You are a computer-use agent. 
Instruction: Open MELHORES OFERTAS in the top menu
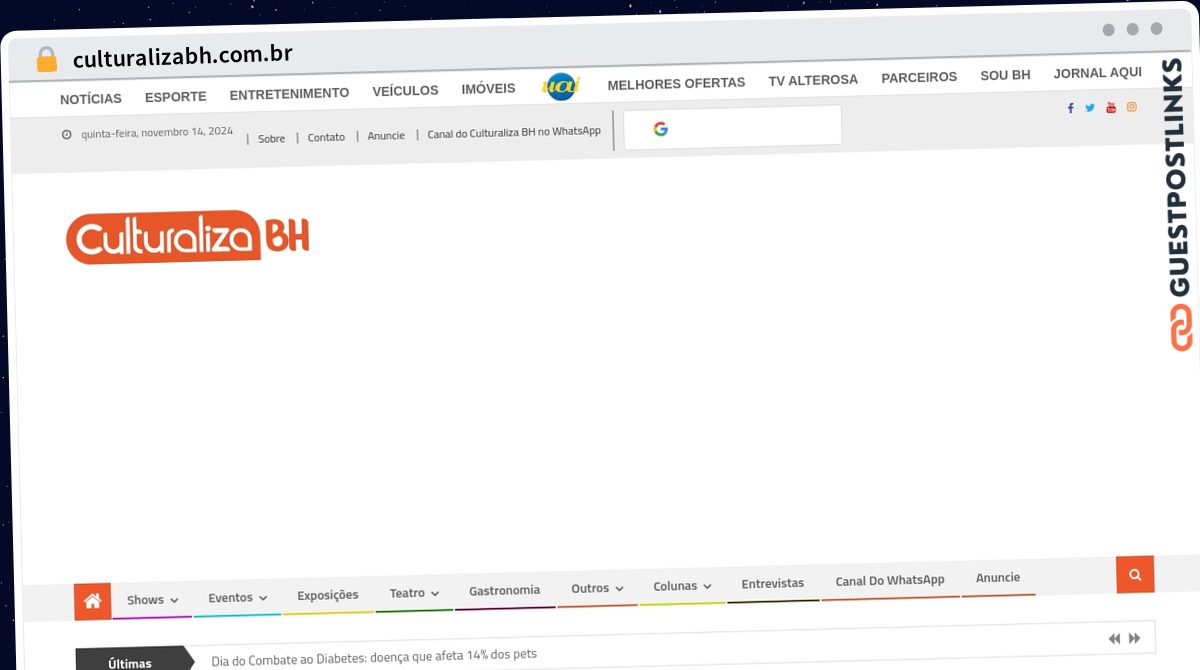(x=676, y=83)
